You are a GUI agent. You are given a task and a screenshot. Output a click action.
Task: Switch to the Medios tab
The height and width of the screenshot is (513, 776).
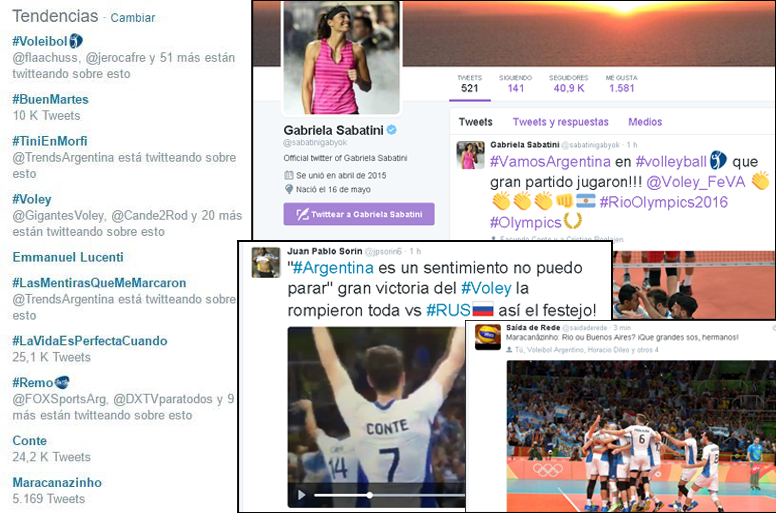(x=645, y=122)
